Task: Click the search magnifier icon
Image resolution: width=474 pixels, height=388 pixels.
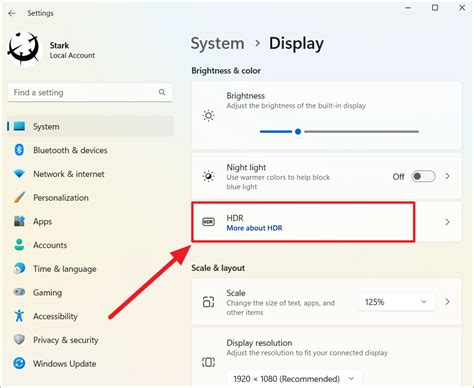Action: pyautogui.click(x=162, y=92)
